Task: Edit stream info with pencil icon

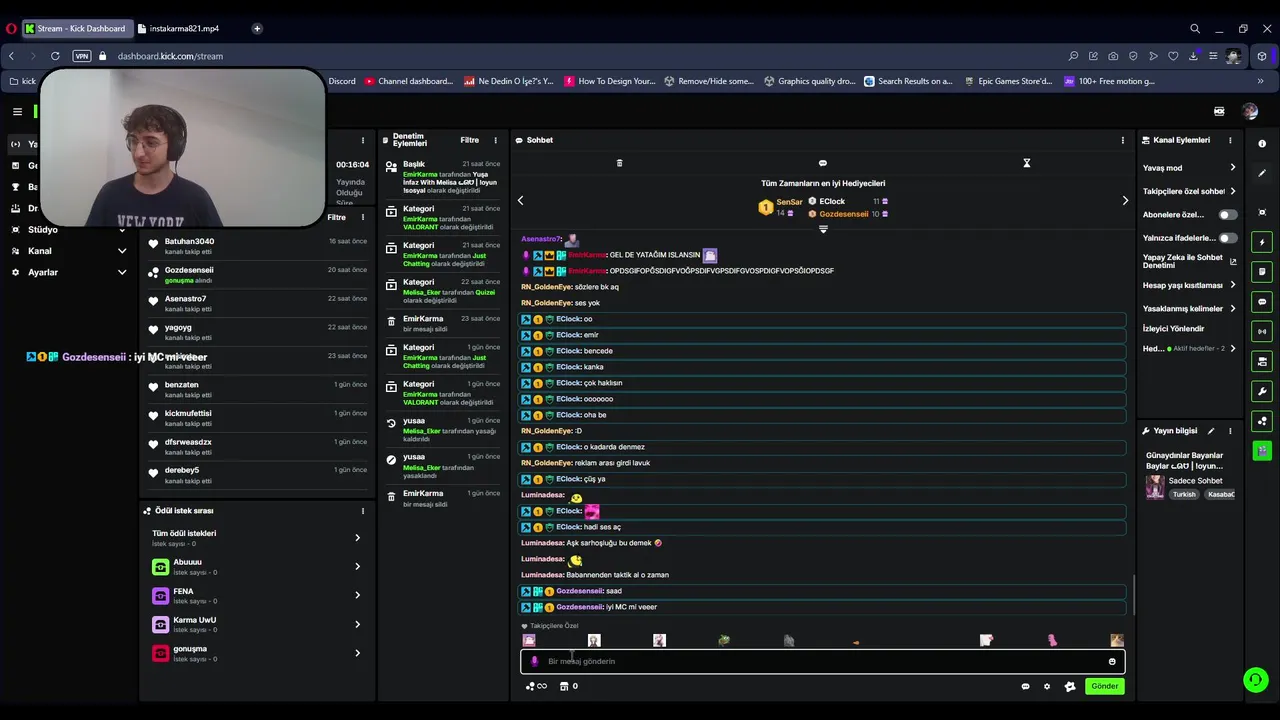Action: [x=1211, y=431]
